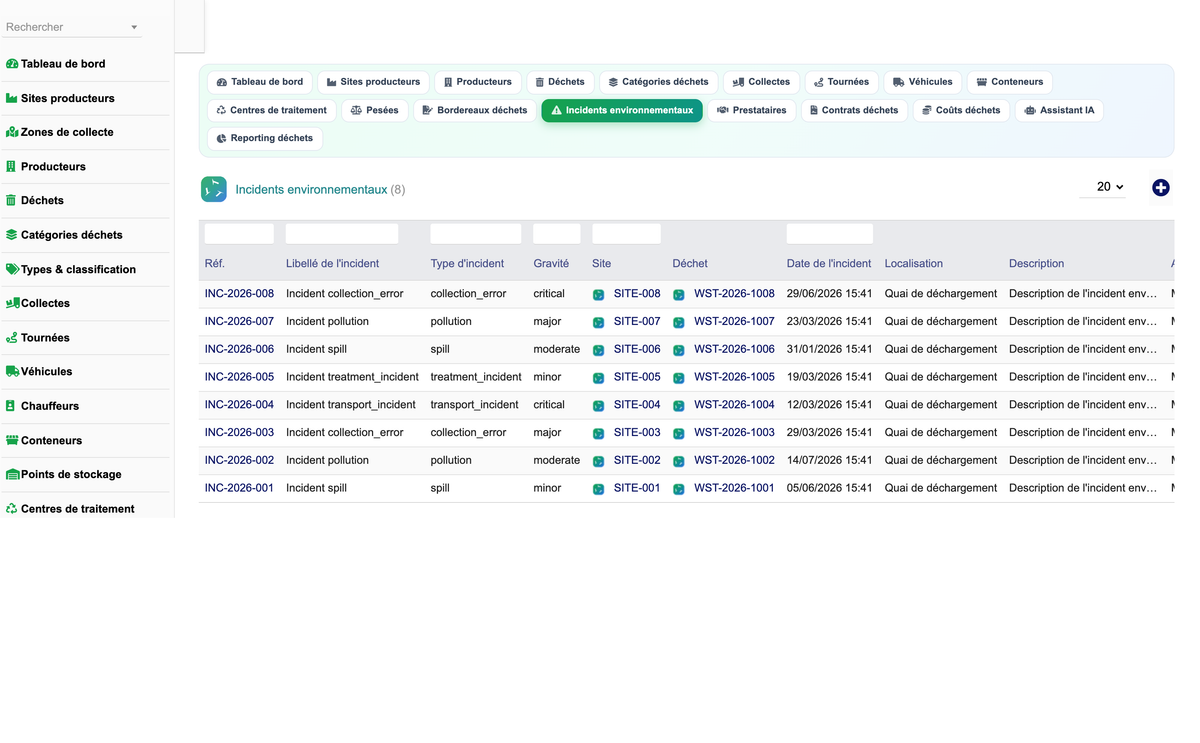Screen dimensions: 1200x743
Task: Sort by the Description column header
Action: pyautogui.click(x=1036, y=264)
